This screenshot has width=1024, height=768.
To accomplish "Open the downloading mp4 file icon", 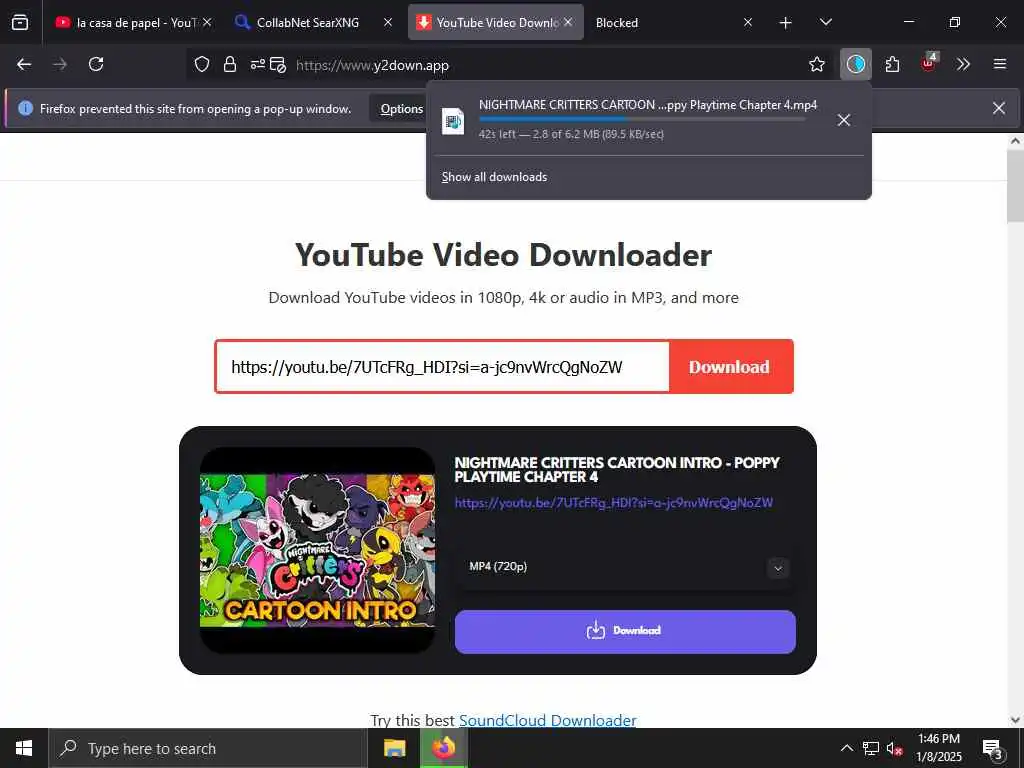I will pyautogui.click(x=453, y=121).
